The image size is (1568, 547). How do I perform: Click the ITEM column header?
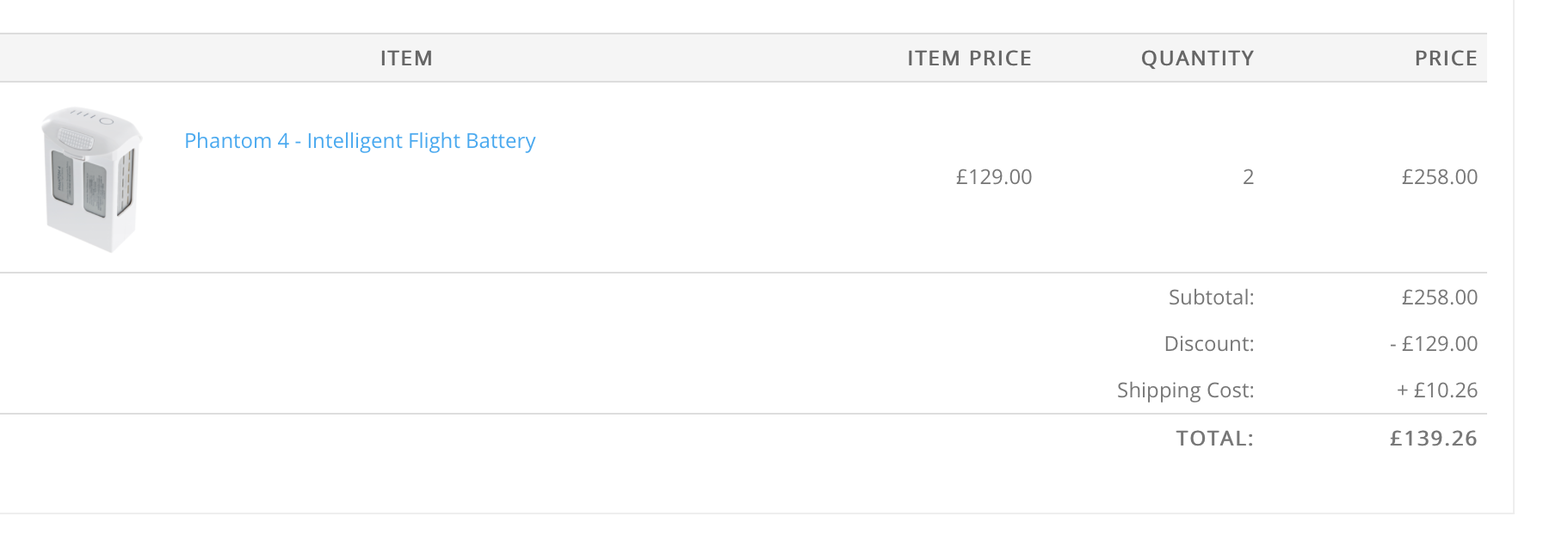406,58
